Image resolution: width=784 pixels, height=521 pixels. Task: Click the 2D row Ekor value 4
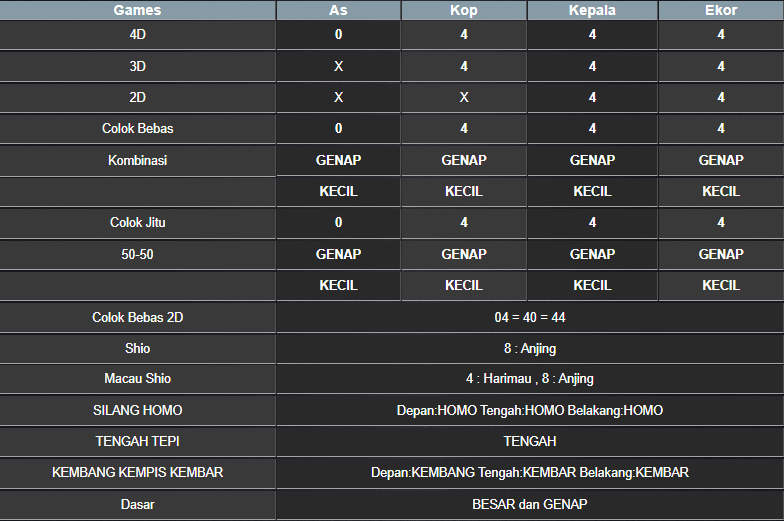coord(721,97)
